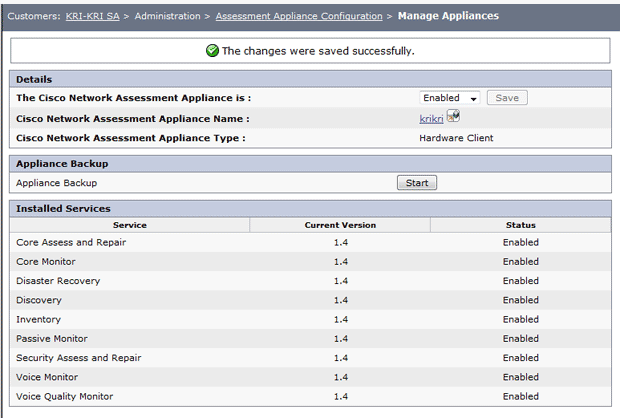The height and width of the screenshot is (418, 620).
Task: Click the Enabled status for Passive Monitor
Action: click(x=521, y=339)
